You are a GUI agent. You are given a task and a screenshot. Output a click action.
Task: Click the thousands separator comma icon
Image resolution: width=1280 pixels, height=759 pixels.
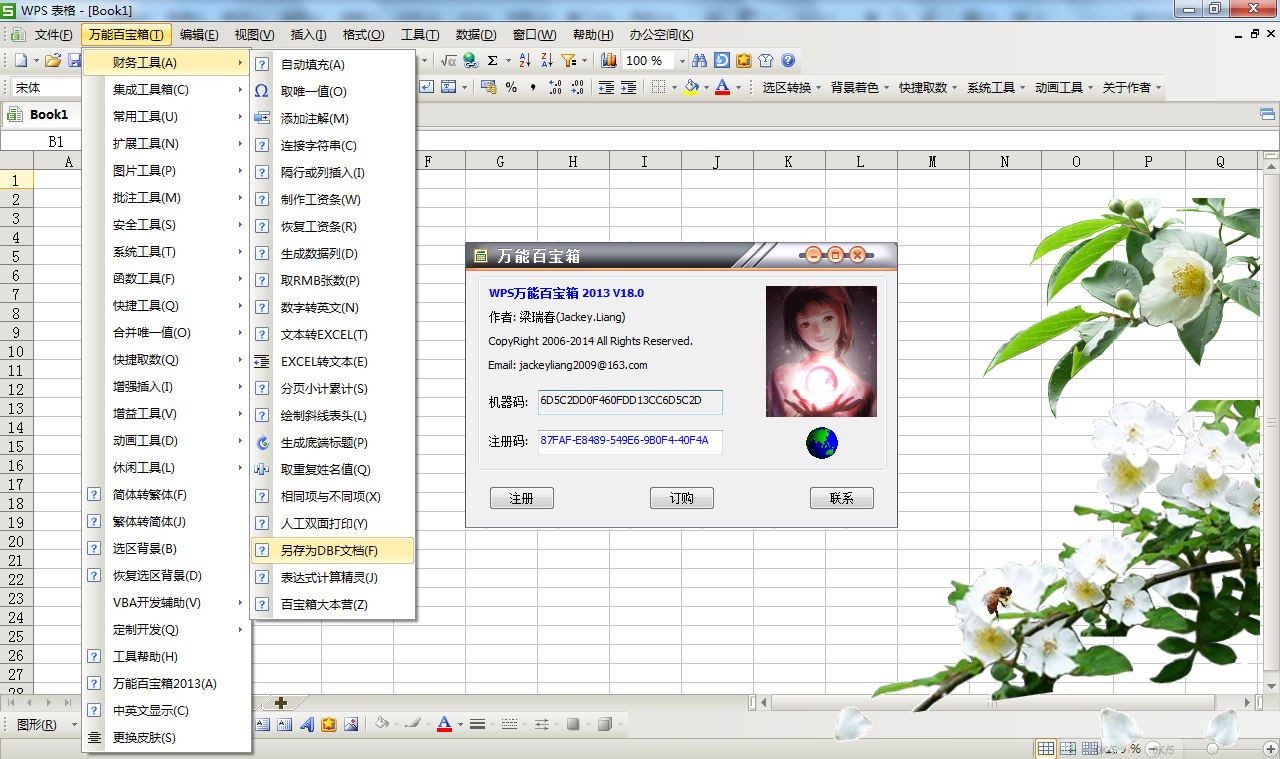[533, 87]
